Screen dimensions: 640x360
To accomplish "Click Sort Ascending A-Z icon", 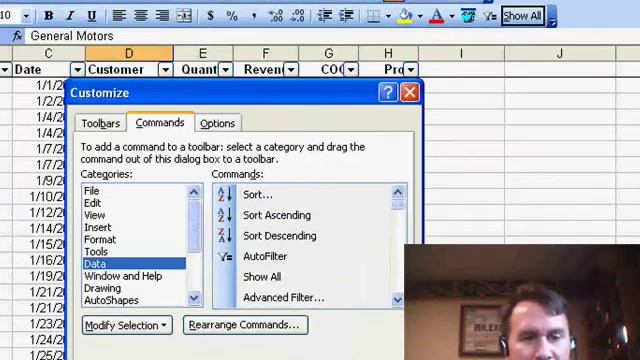I will 224,215.
